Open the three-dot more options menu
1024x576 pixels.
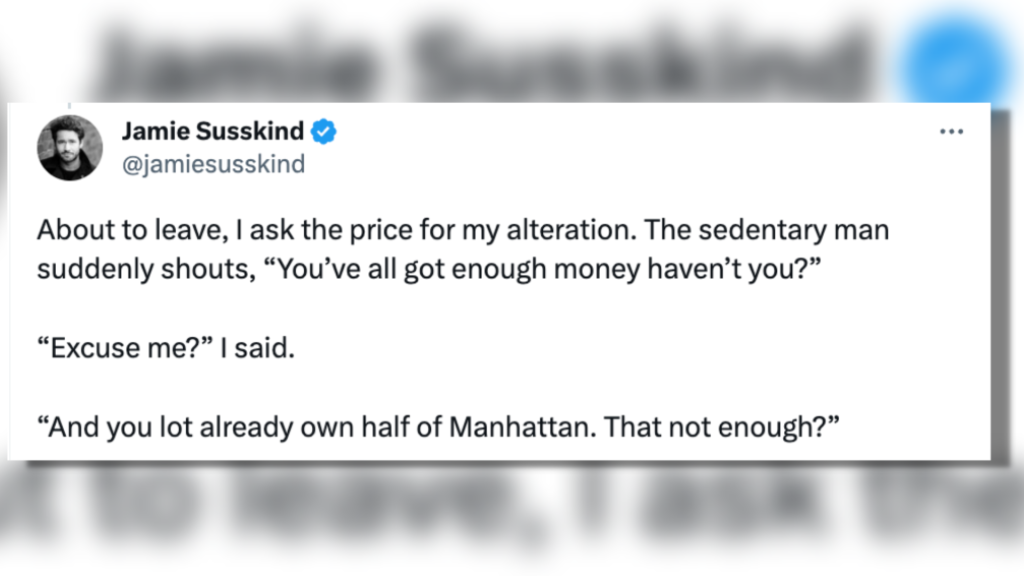(x=951, y=132)
